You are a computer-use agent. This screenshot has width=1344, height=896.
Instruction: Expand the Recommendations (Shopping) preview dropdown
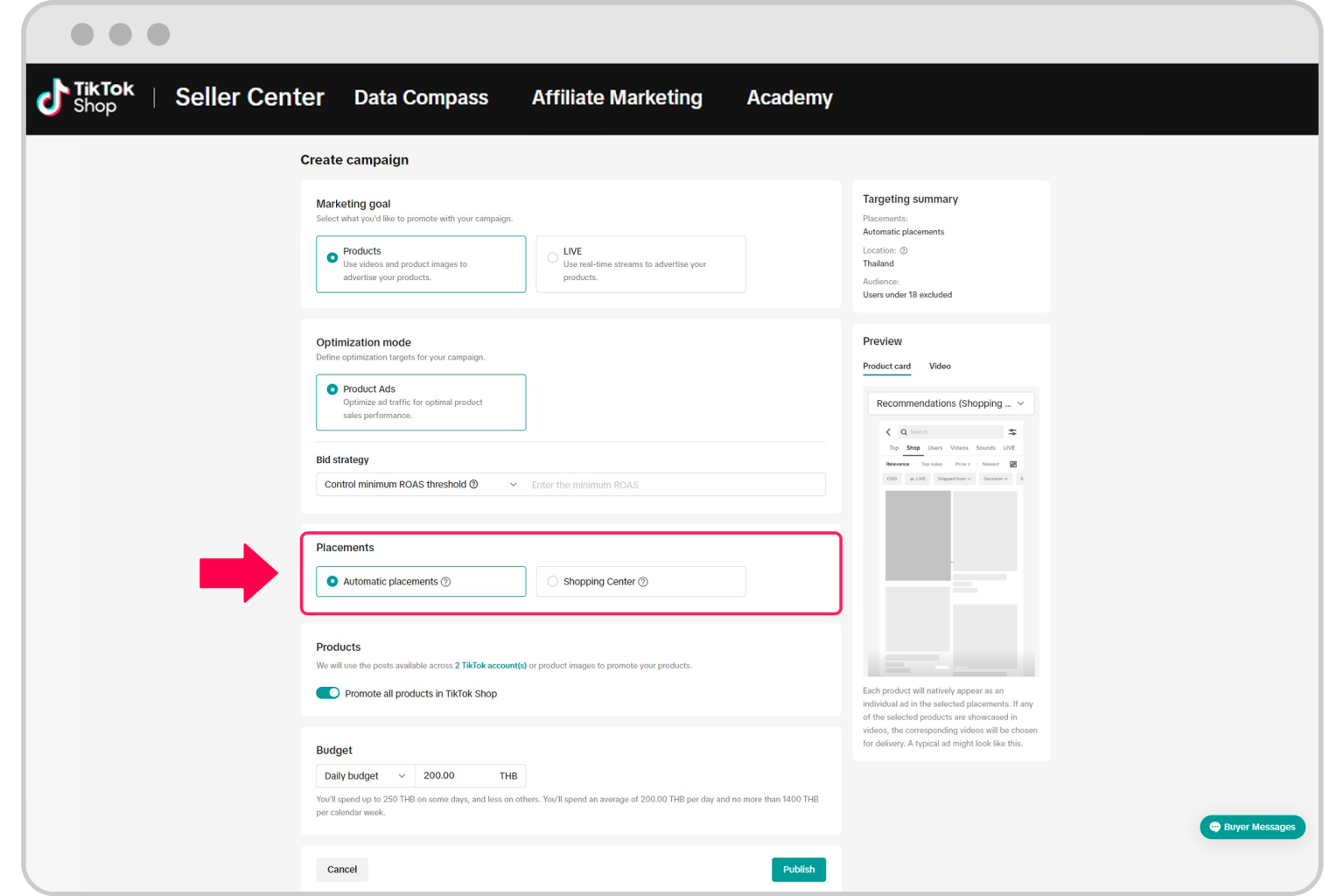coord(1019,403)
